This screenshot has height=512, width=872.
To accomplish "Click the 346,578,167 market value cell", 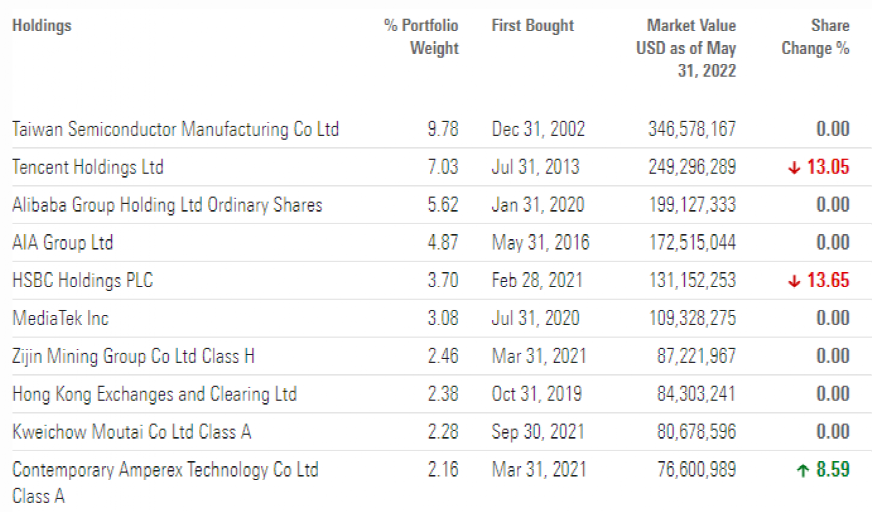I will (x=691, y=129).
